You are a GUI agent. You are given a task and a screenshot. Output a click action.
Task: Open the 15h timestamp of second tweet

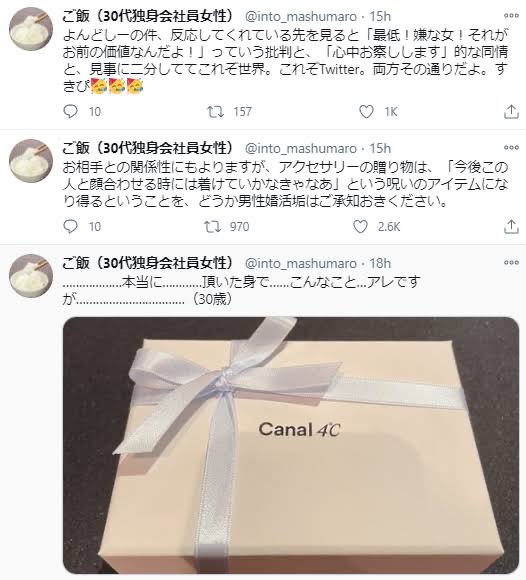[380, 148]
